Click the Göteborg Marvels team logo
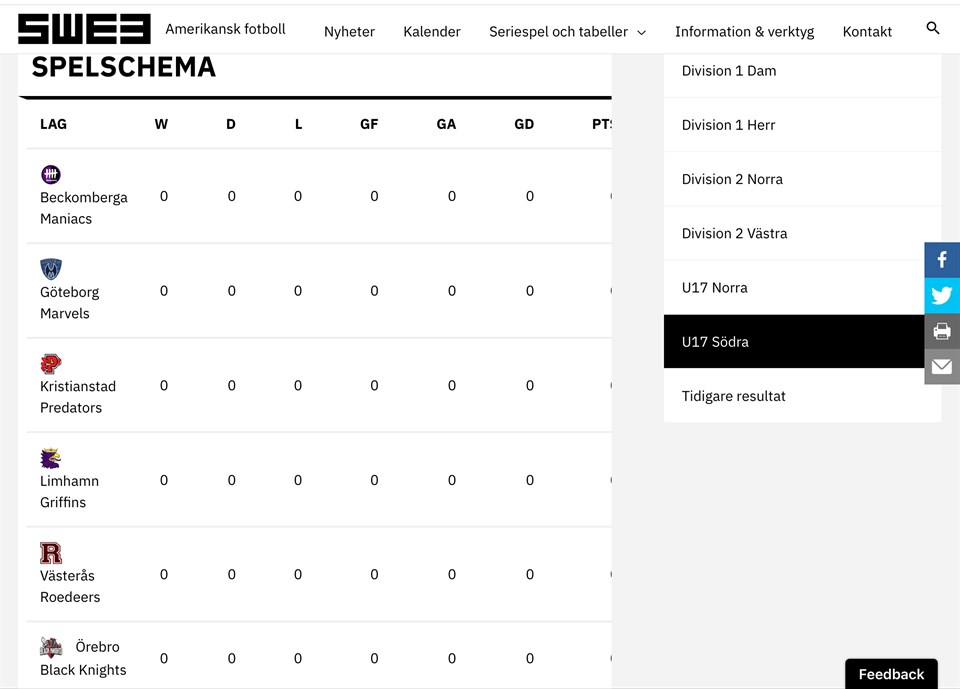This screenshot has width=960, height=689. [51, 269]
